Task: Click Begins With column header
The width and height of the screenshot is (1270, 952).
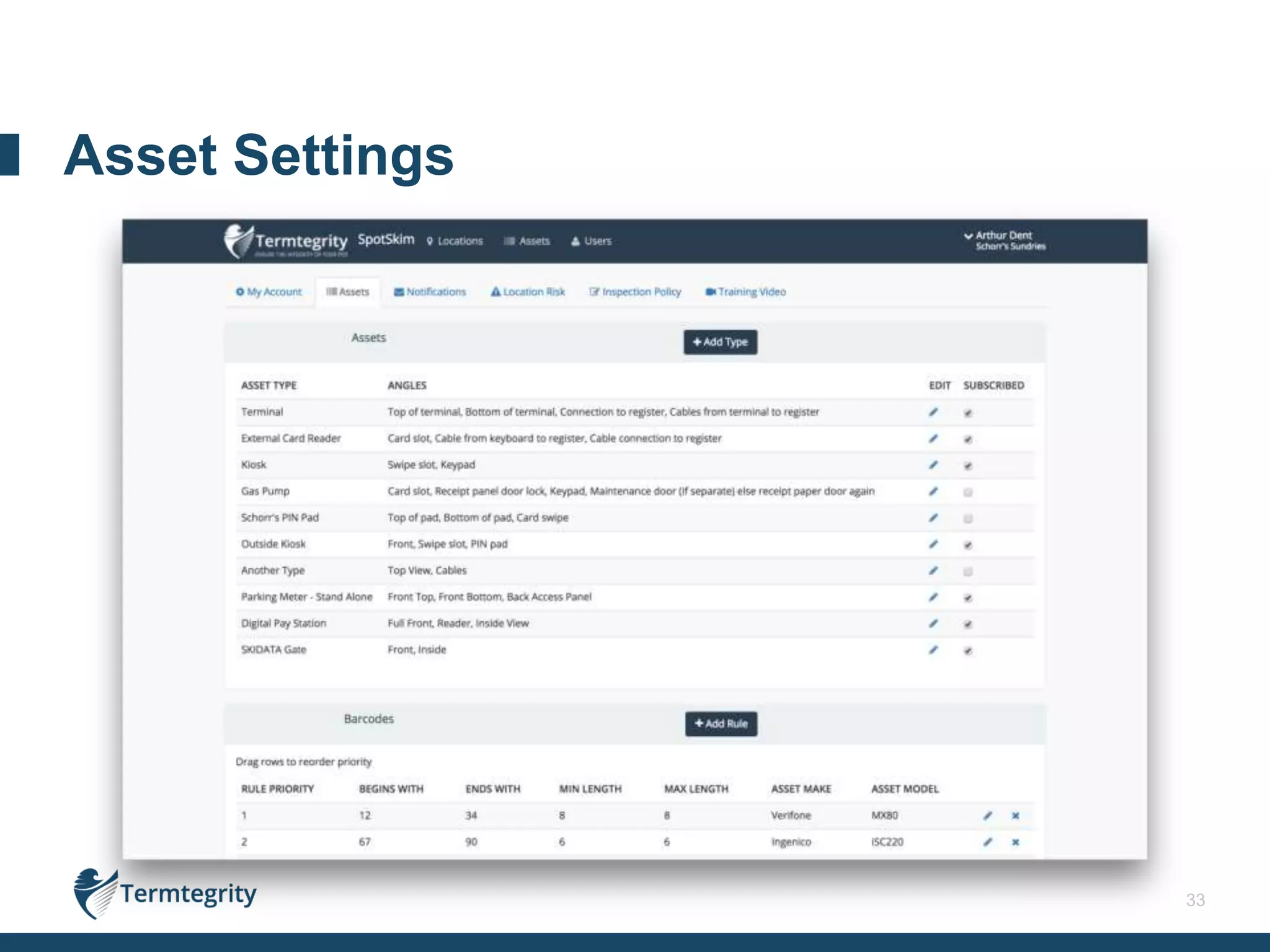Action: [391, 789]
